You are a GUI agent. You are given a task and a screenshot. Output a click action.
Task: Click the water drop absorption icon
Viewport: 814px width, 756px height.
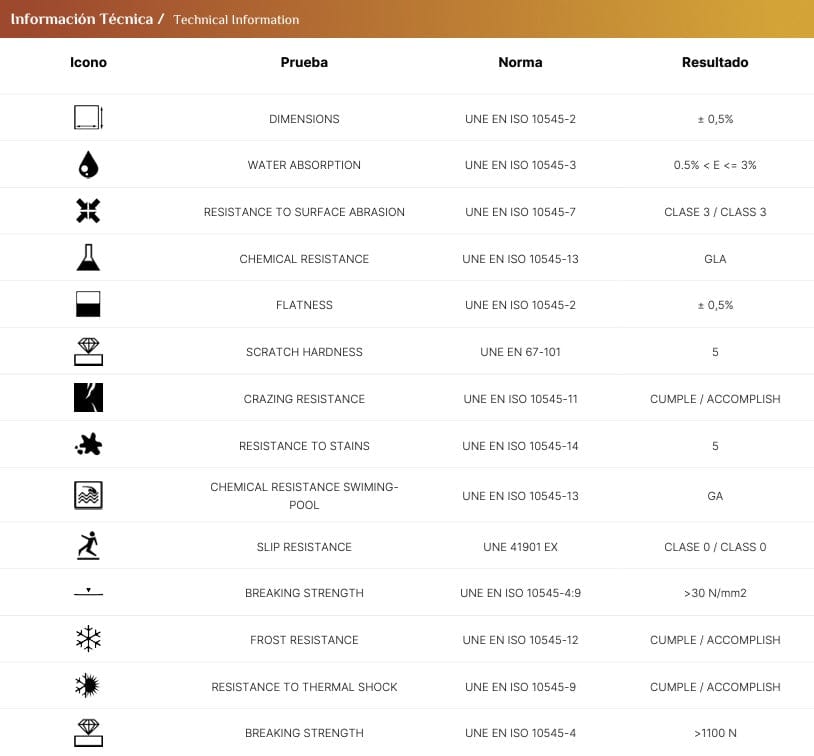pyautogui.click(x=88, y=165)
